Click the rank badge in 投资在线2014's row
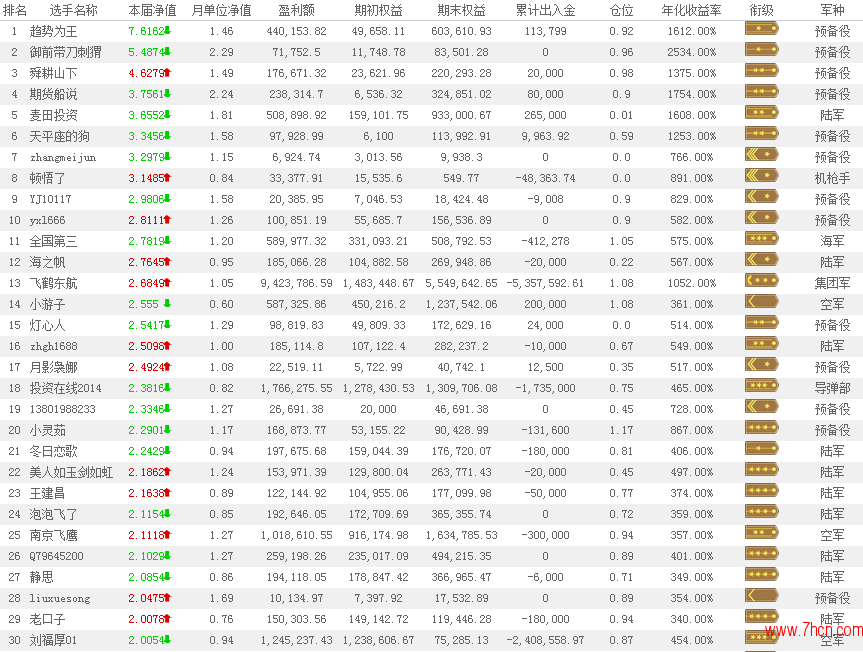 coord(761,387)
